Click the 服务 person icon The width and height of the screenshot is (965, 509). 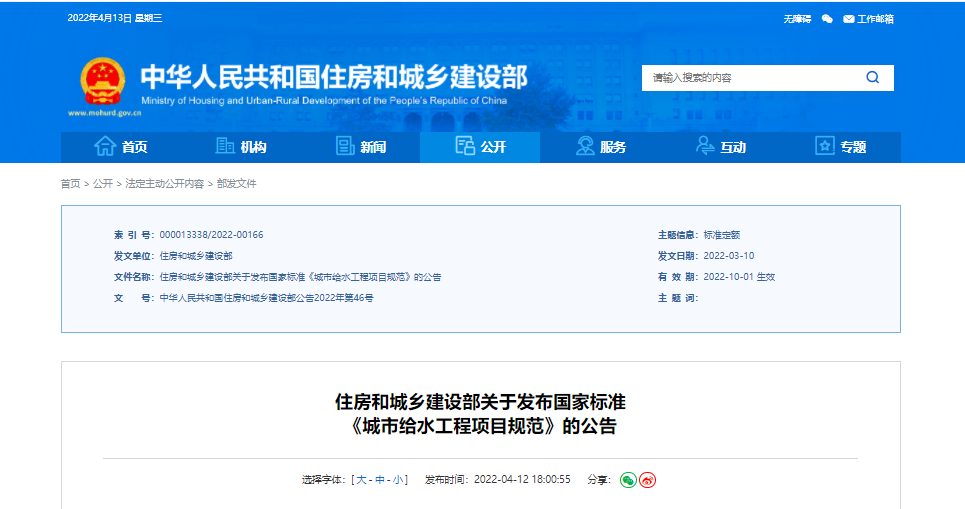pyautogui.click(x=585, y=146)
